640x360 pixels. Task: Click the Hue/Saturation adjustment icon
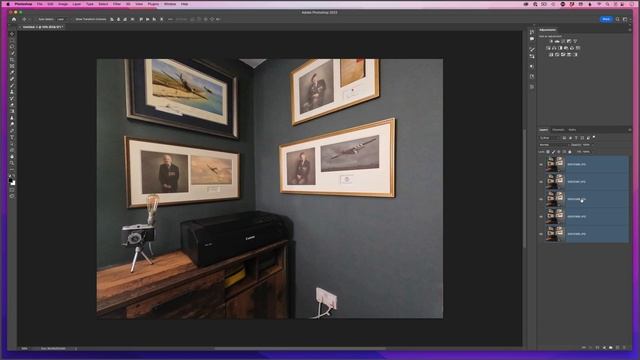[x=548, y=48]
